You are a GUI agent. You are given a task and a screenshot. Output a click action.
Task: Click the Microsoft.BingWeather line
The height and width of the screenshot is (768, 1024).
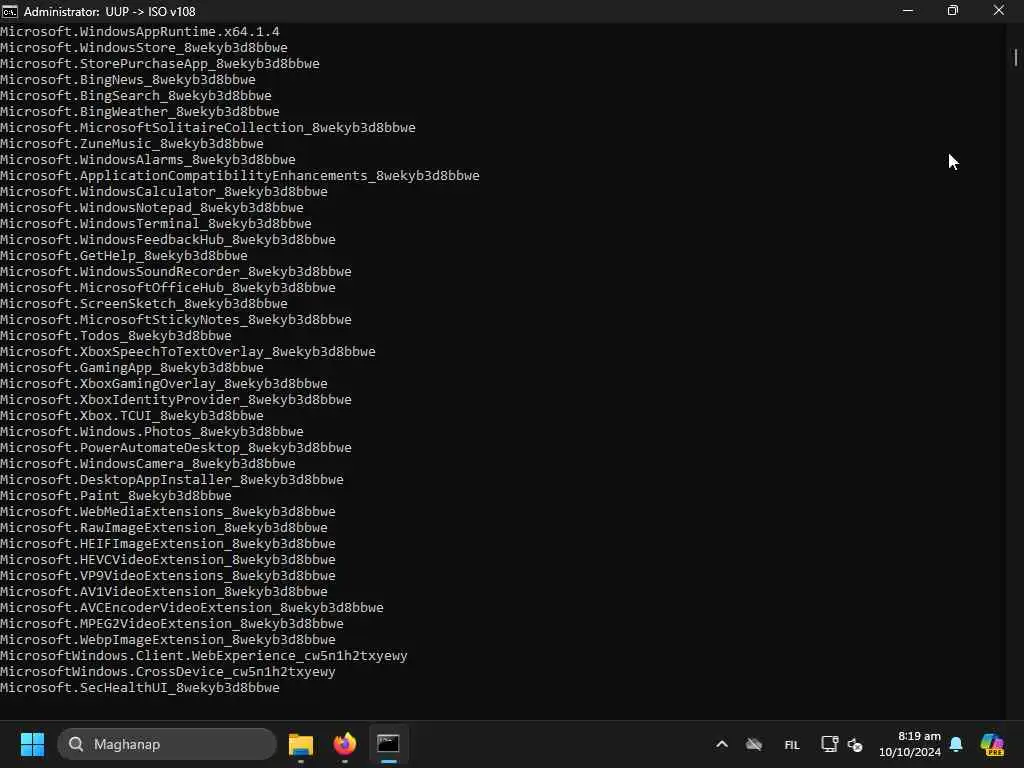coord(140,112)
